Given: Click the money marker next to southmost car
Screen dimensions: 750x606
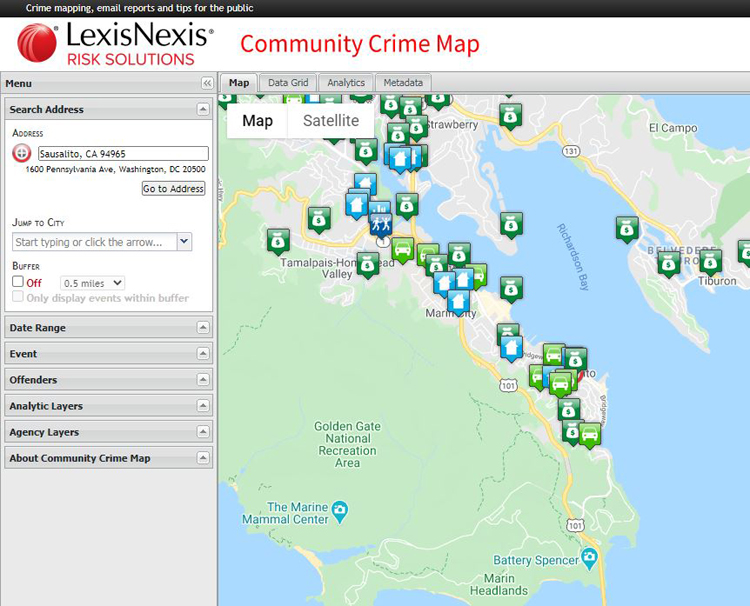Looking at the screenshot, I should [x=572, y=431].
